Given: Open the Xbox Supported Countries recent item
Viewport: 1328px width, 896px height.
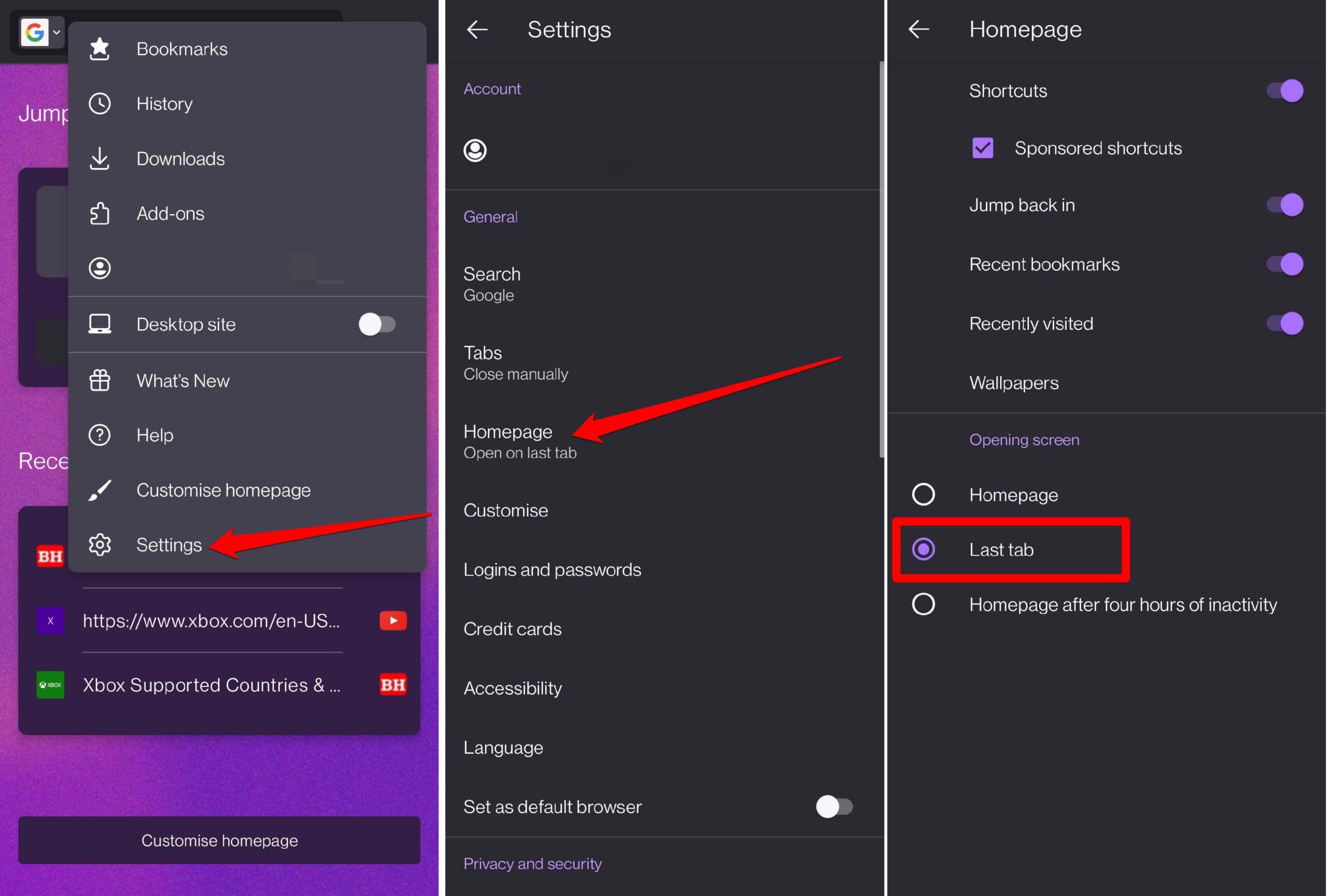Looking at the screenshot, I should pyautogui.click(x=212, y=685).
